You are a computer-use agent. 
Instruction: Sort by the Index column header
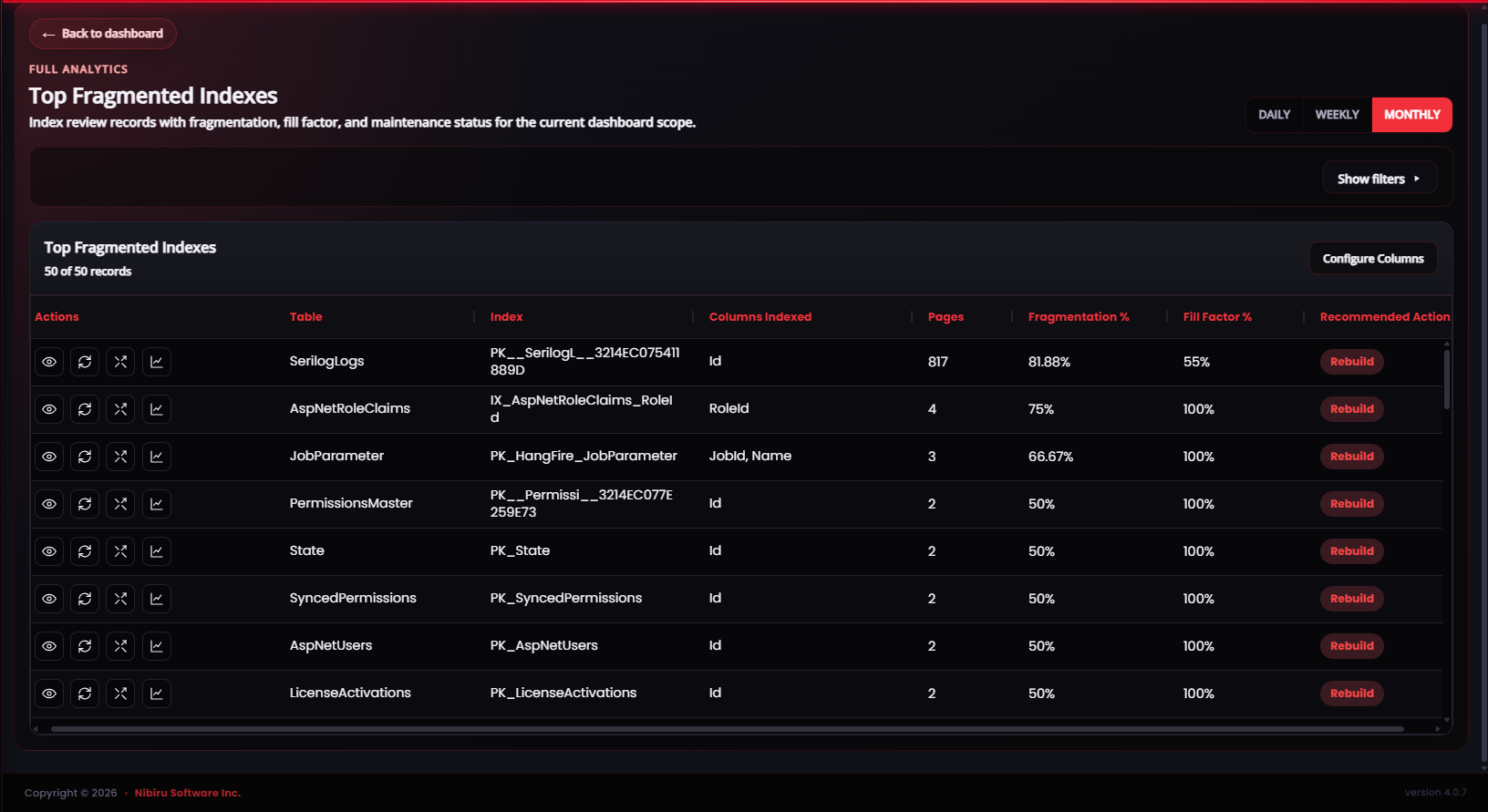507,317
